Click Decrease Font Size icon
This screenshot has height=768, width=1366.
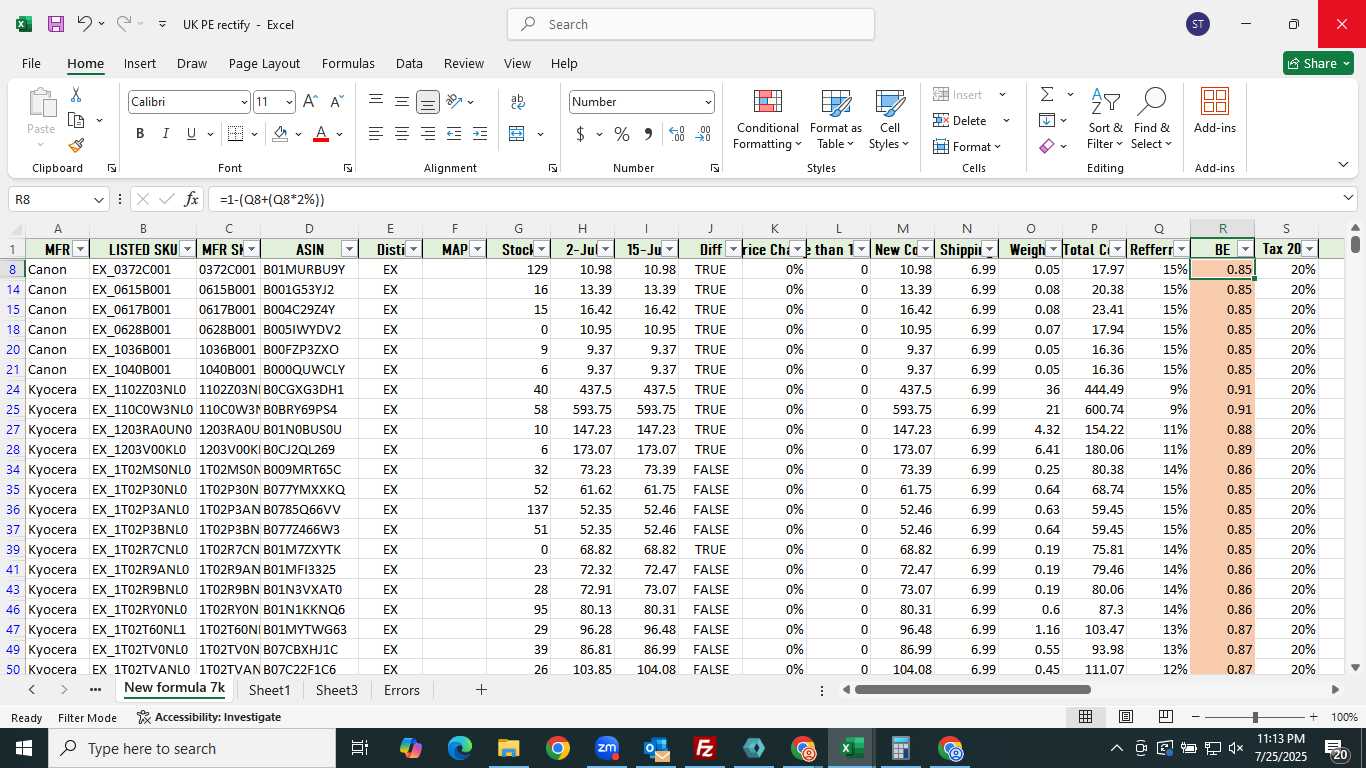pos(336,102)
